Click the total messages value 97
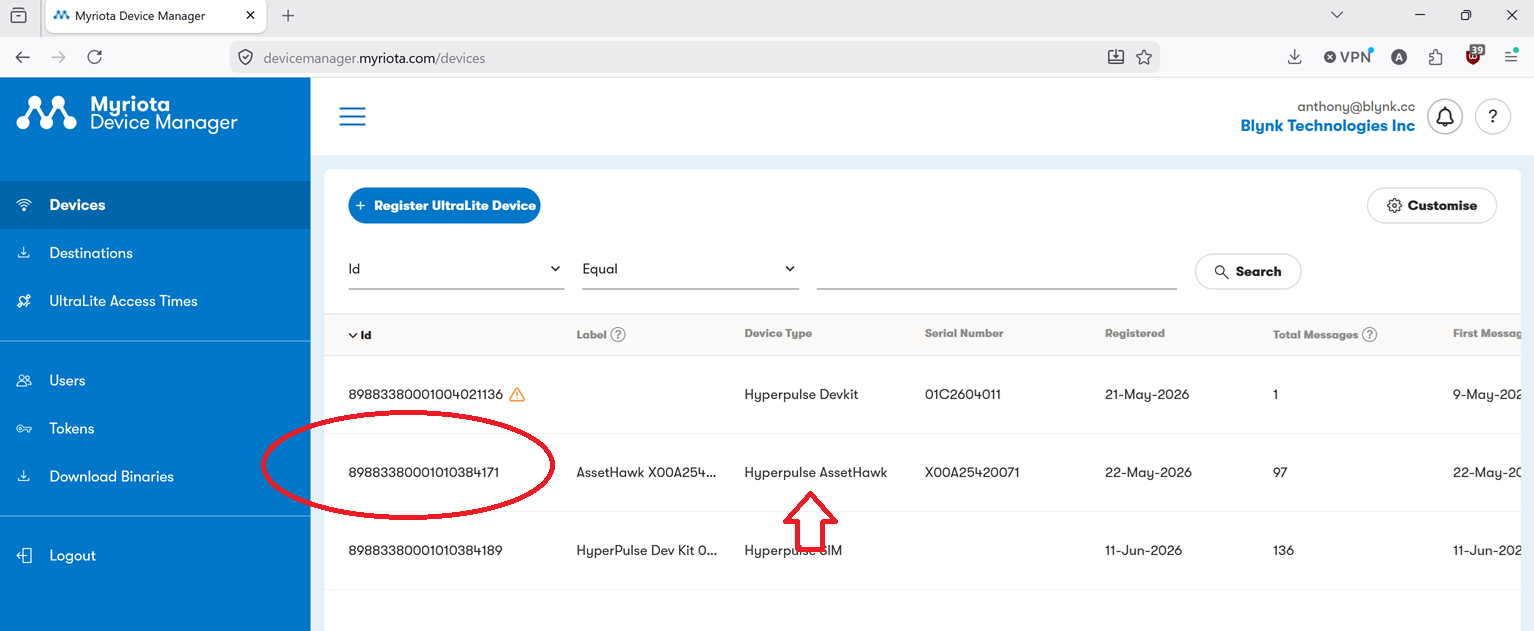Image resolution: width=1534 pixels, height=631 pixels. 1280,472
